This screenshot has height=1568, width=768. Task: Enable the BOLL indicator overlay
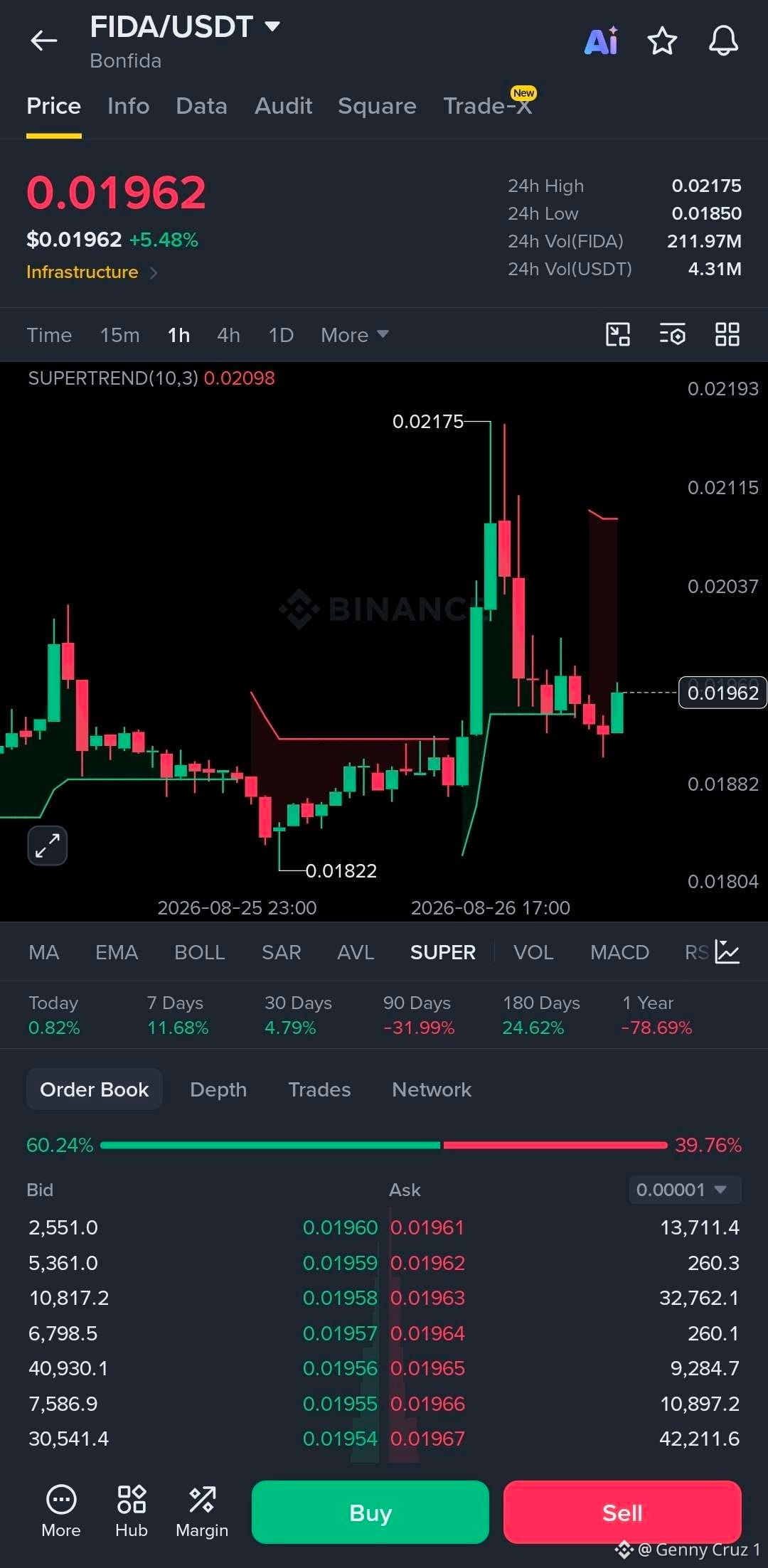coord(200,952)
